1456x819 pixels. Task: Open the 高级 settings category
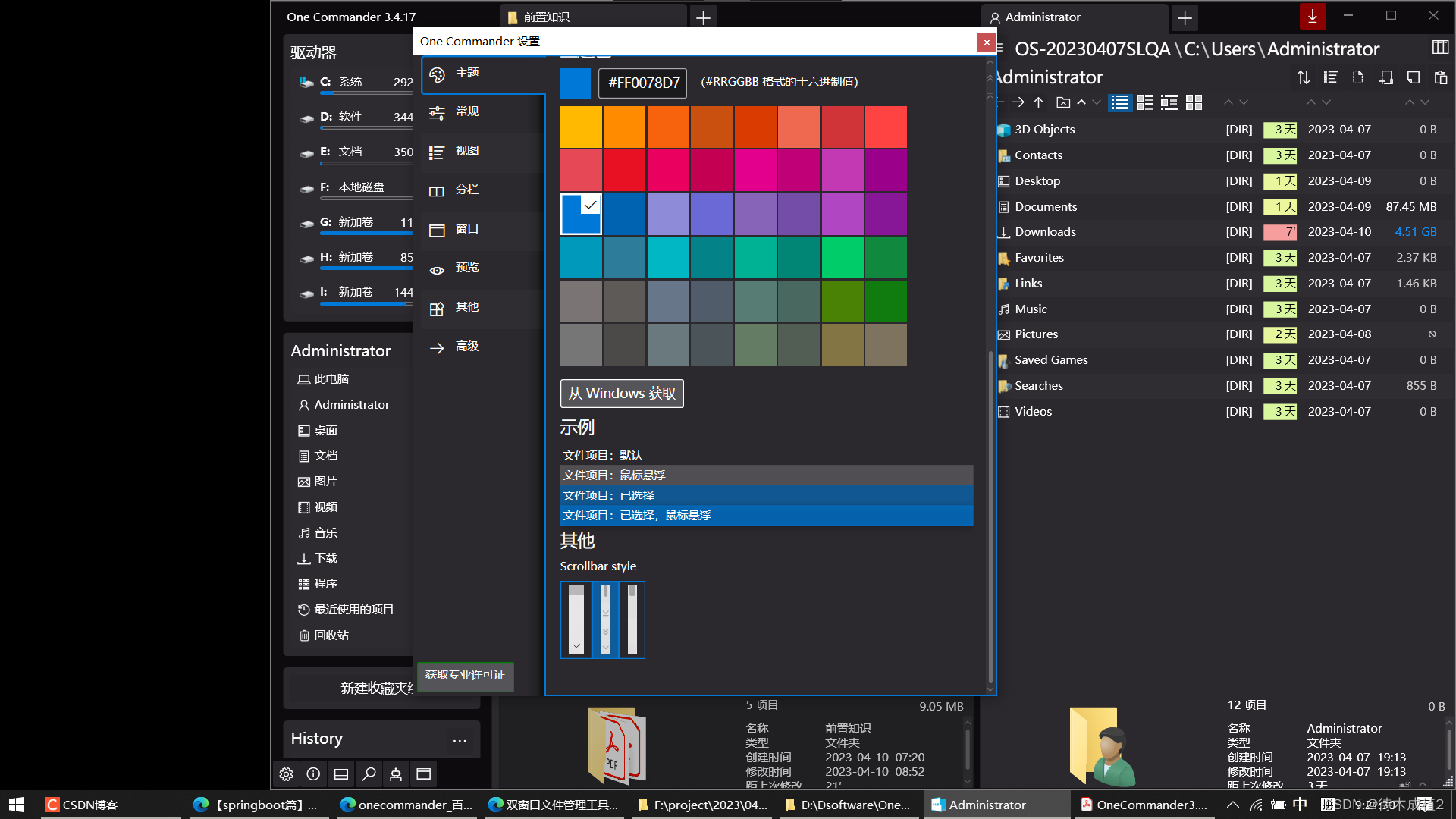pos(467,347)
